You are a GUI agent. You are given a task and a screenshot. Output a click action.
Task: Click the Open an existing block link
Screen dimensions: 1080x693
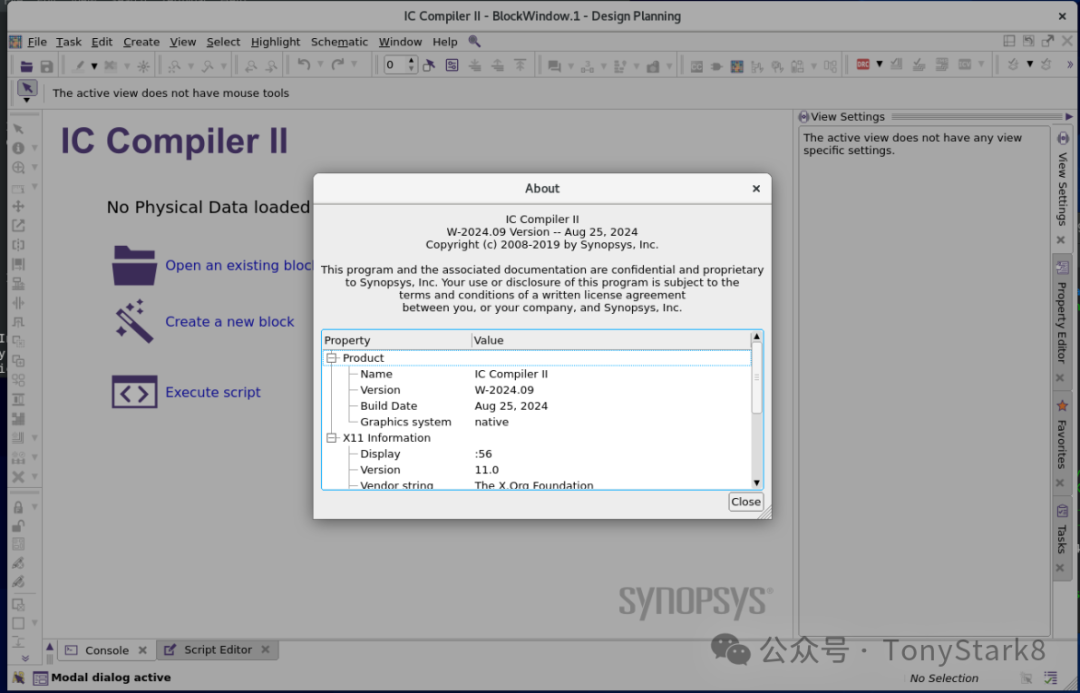[239, 265]
